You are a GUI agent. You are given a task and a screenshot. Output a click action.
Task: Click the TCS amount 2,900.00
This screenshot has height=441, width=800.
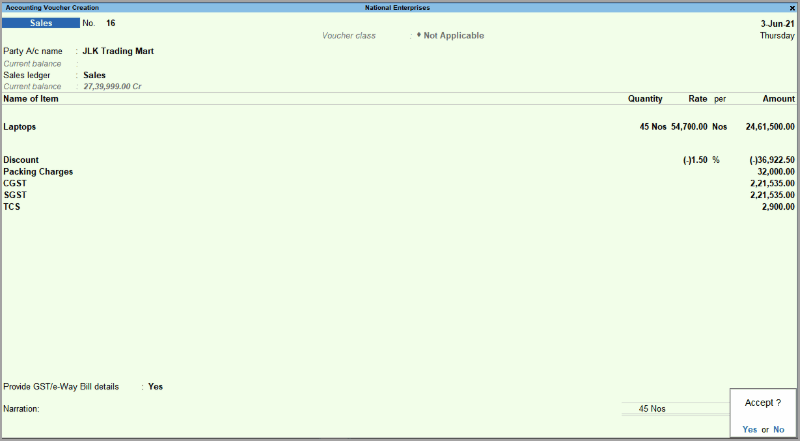(778, 207)
